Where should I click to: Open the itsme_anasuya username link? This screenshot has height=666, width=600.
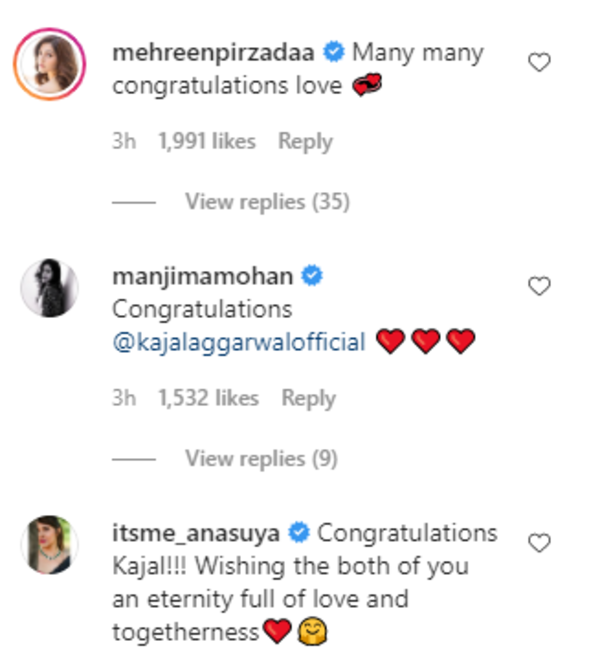[x=196, y=533]
